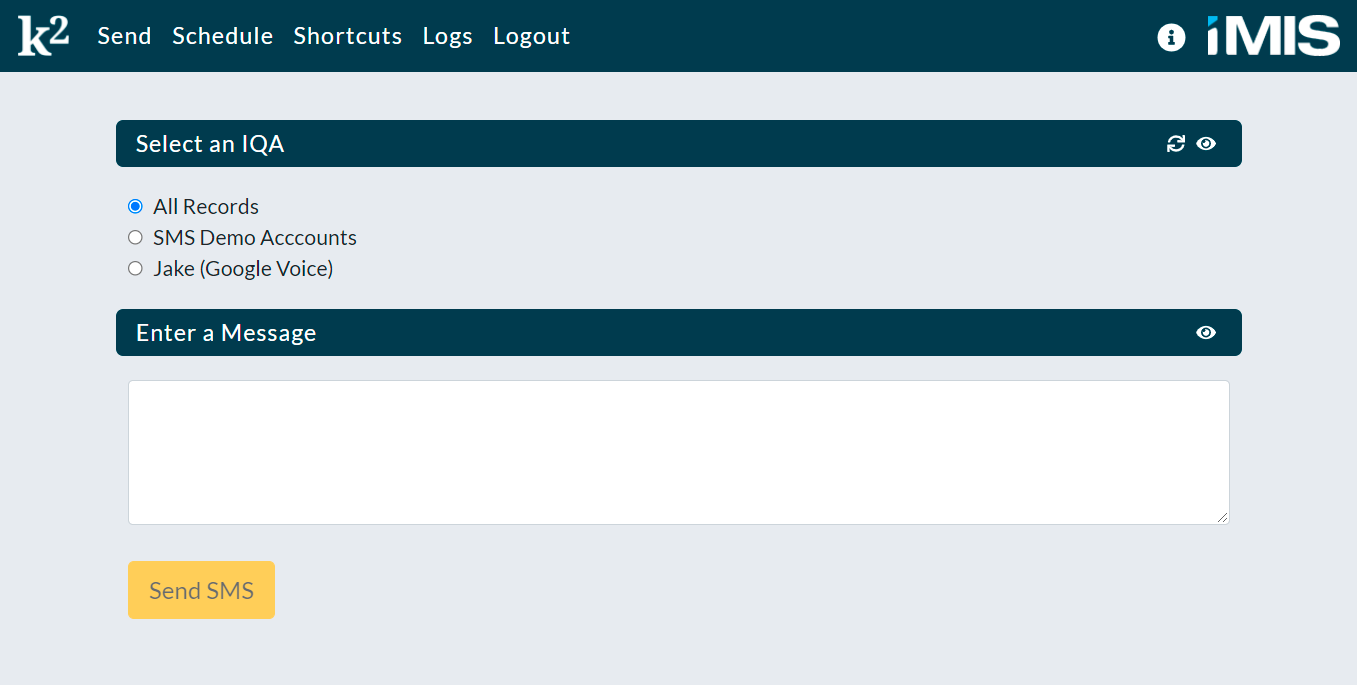This screenshot has height=685, width=1357.
Task: Click the Select an IQA header bar title
Action: click(210, 144)
